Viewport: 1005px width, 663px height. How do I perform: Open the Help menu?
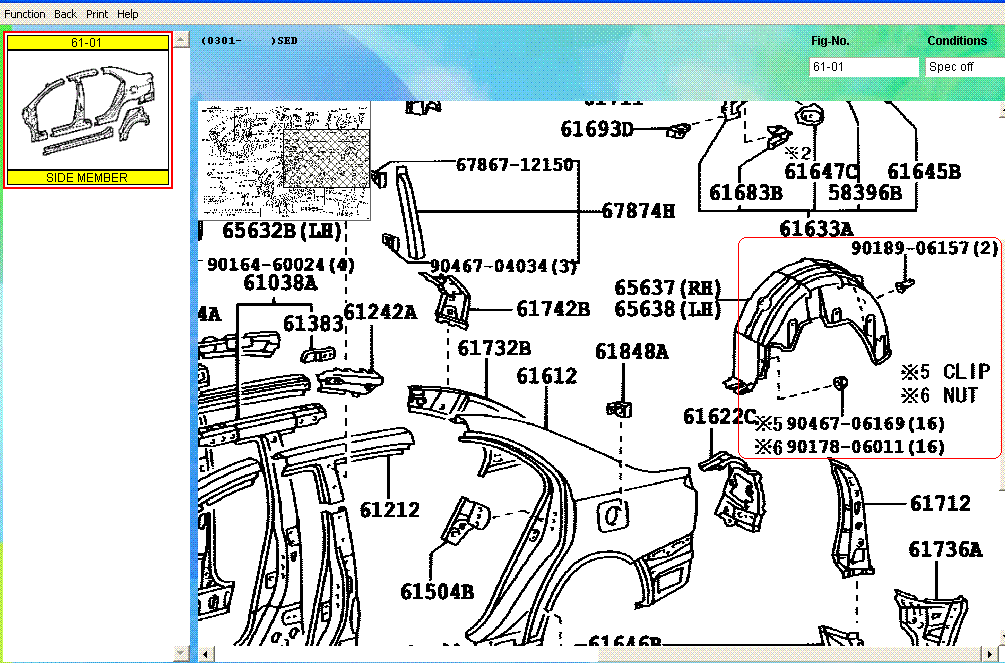click(126, 13)
